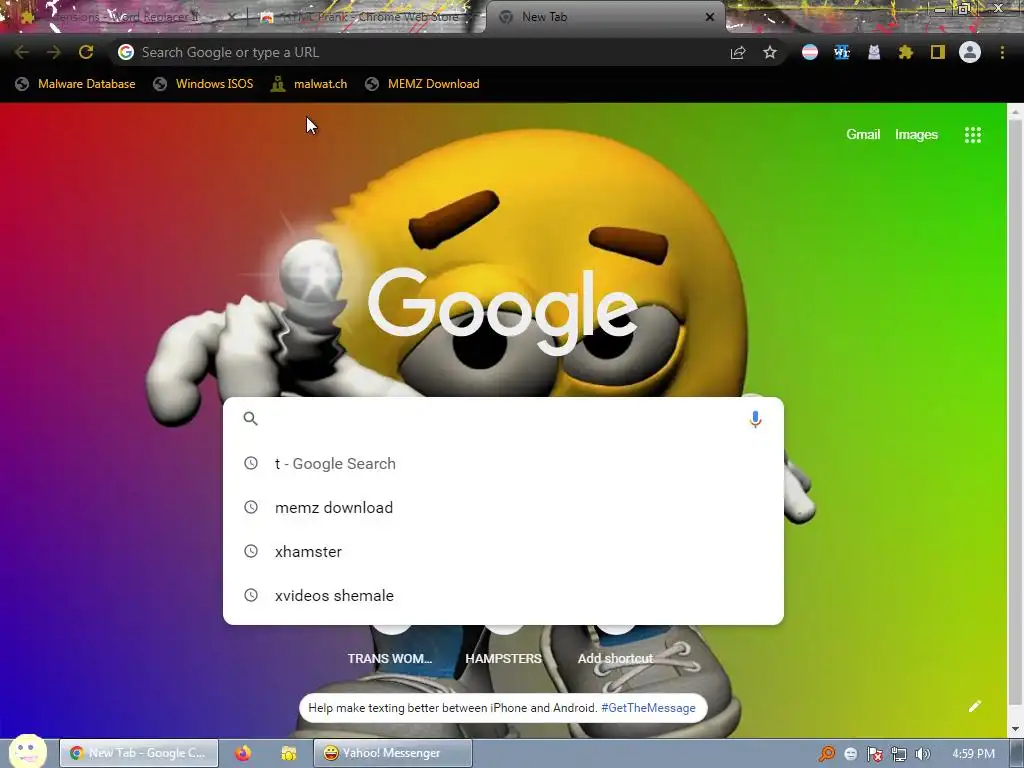Open the Start menu smiley button
This screenshot has width=1024, height=768.
coord(27,750)
